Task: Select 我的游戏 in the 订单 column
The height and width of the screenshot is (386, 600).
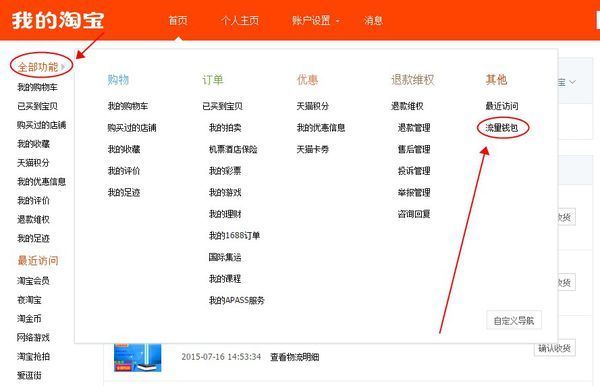Action: 225,192
